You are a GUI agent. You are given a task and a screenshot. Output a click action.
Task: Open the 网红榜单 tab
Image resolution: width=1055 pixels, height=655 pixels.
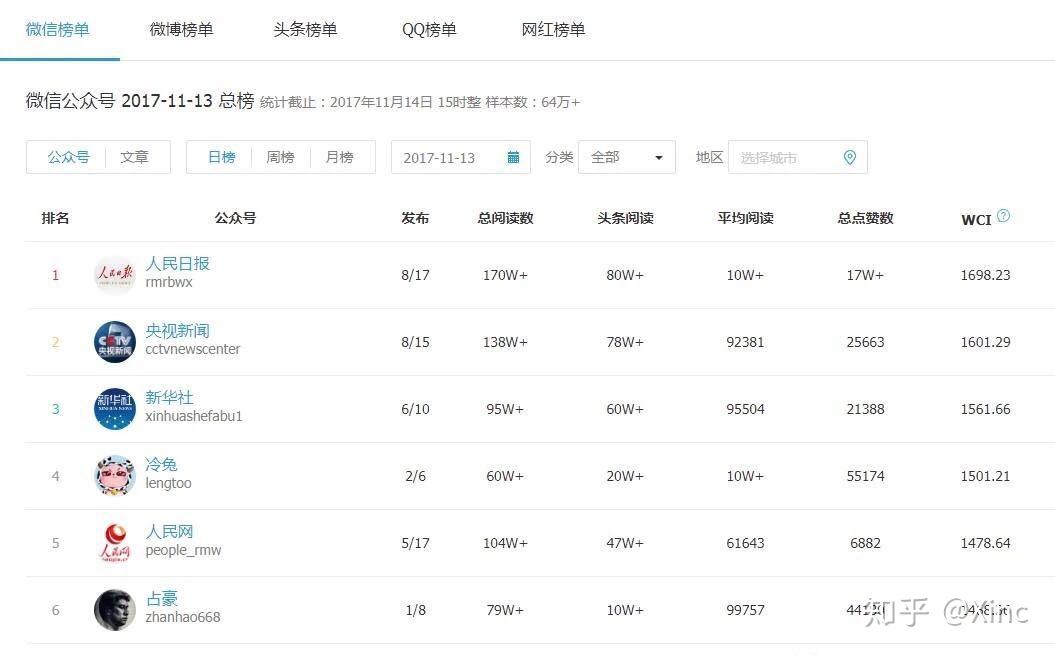pos(553,30)
